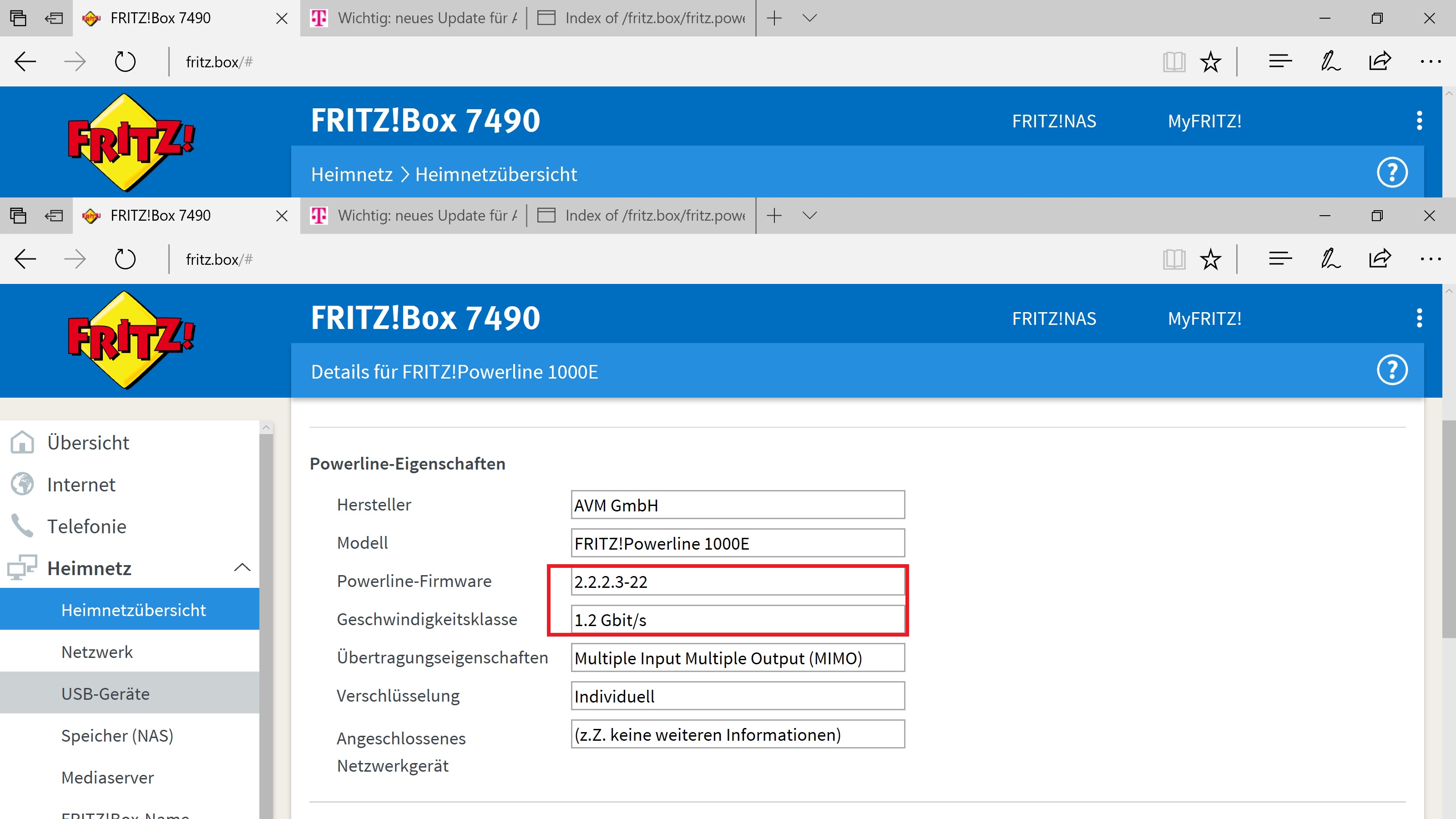Image resolution: width=1456 pixels, height=819 pixels.
Task: Click the favorites star in lower toolbar
Action: tap(1210, 259)
